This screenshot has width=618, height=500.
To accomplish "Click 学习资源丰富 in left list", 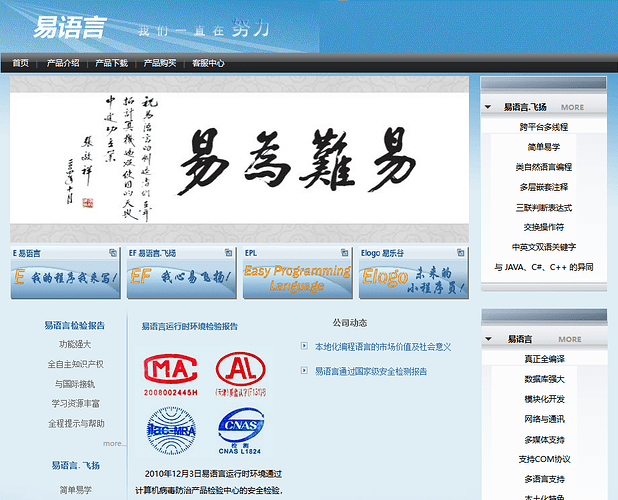I will click(75, 403).
